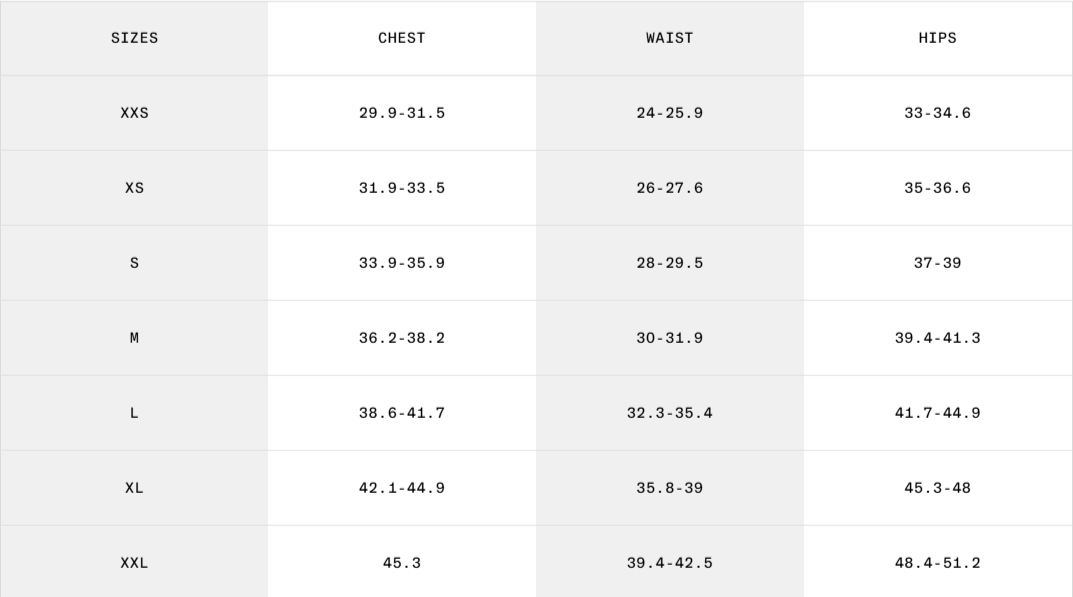Click the CHEST column header
Image resolution: width=1073 pixels, height=597 pixels.
pyautogui.click(x=401, y=38)
